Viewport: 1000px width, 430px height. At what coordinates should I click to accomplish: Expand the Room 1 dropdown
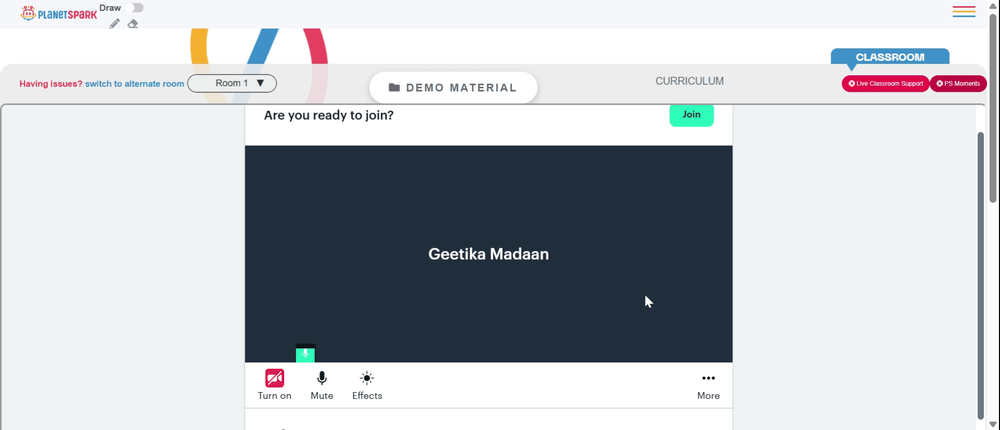pyautogui.click(x=232, y=84)
